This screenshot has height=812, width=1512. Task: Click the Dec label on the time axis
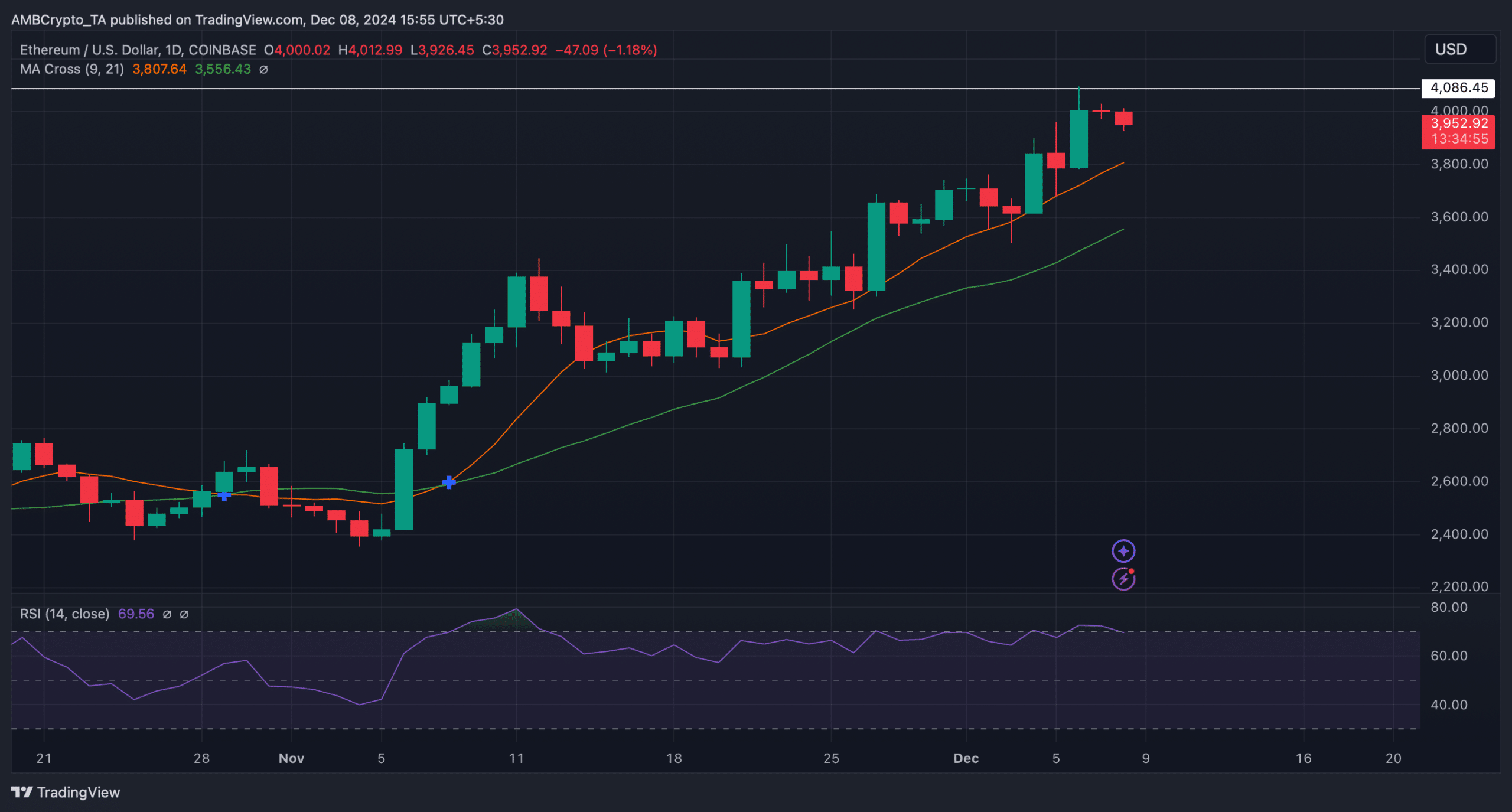coord(966,758)
